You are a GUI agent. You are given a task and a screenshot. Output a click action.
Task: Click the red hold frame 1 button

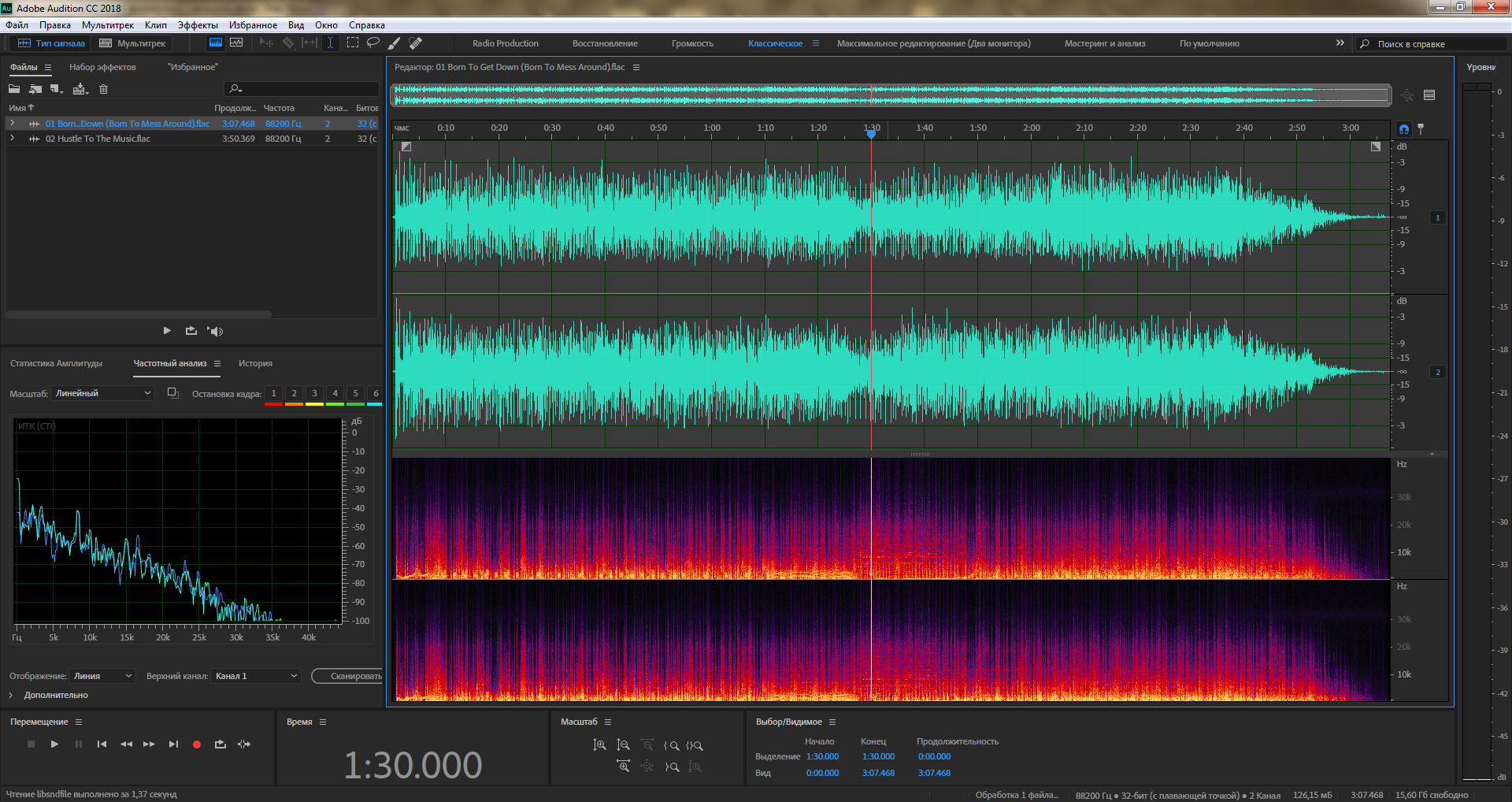[x=273, y=394]
